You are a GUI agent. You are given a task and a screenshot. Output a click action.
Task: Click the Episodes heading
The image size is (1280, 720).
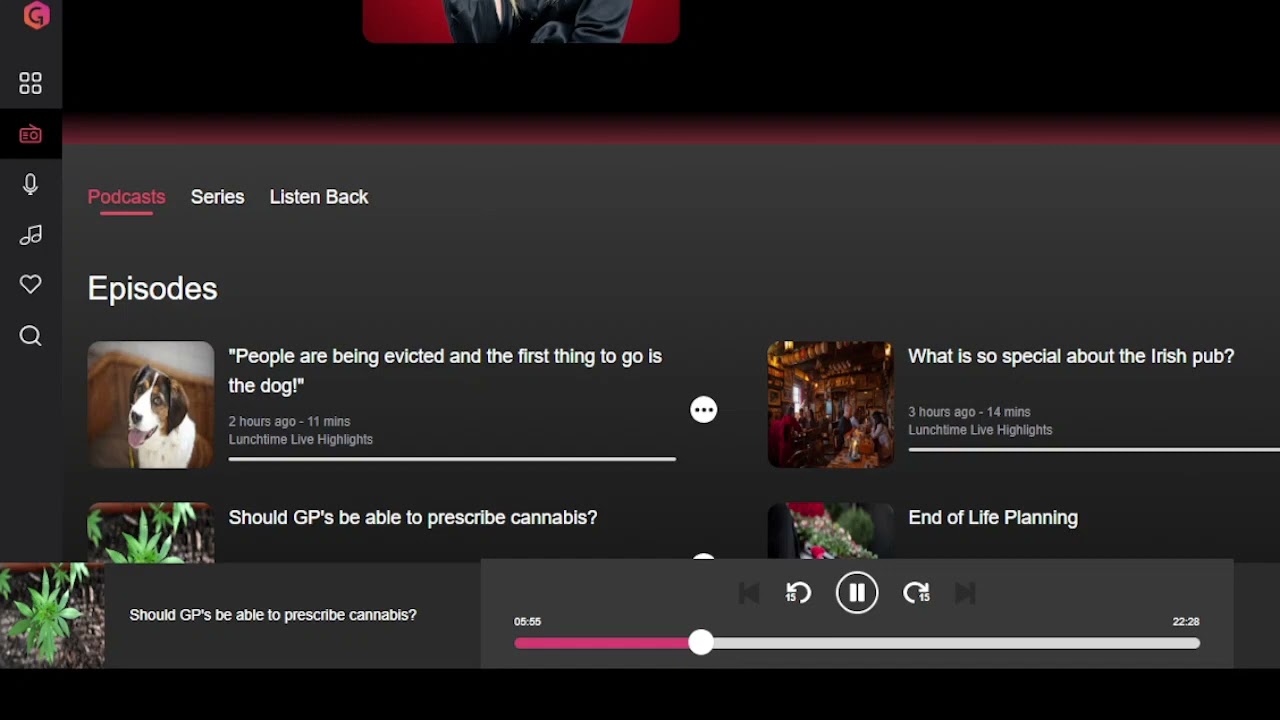[x=152, y=289]
